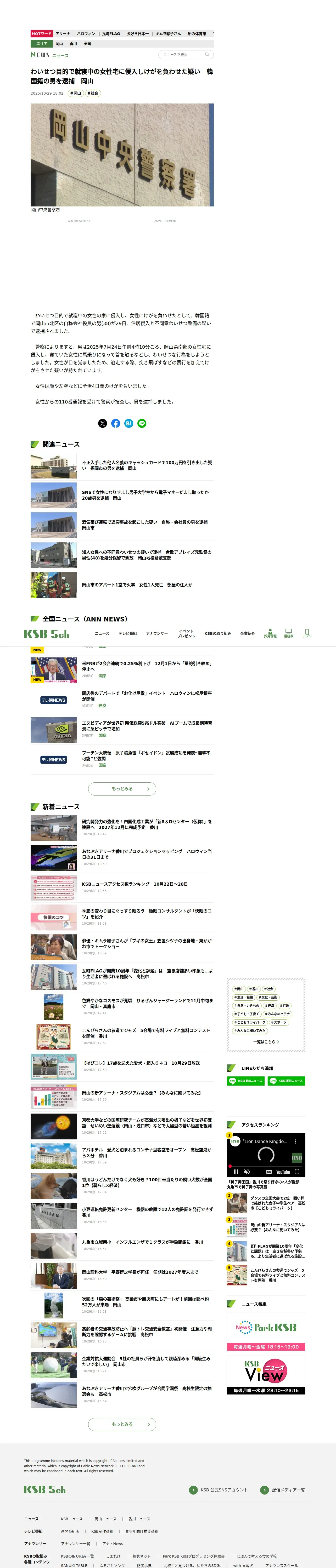Open KSBニュースアクセス数ランキング article
This screenshot has height=1568, width=336.
pyautogui.click(x=122, y=887)
